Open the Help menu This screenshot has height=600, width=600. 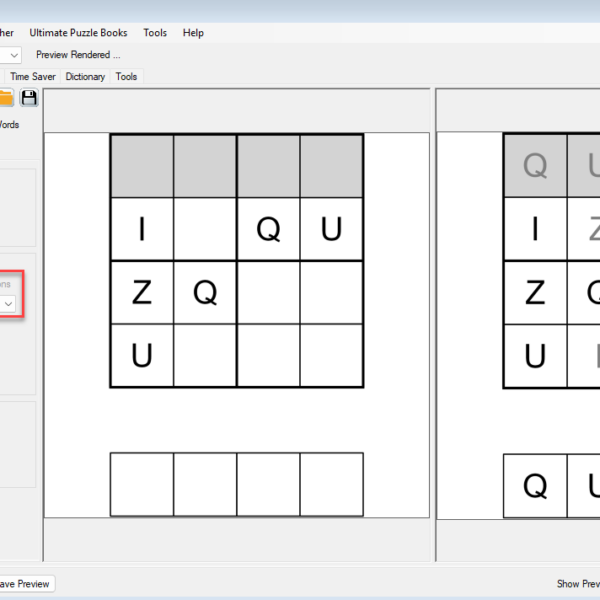193,33
